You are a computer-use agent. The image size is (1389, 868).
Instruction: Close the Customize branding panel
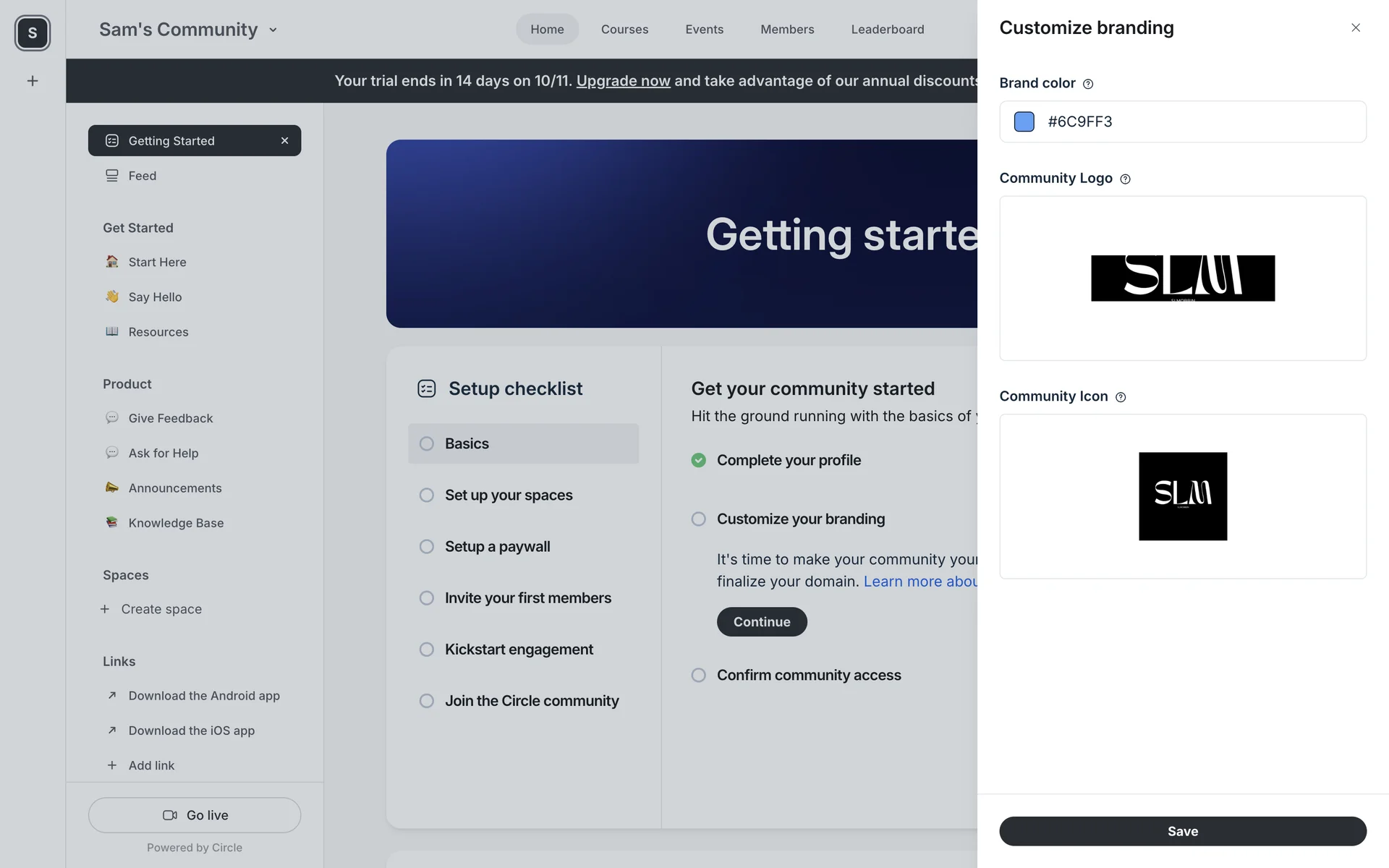tap(1355, 27)
